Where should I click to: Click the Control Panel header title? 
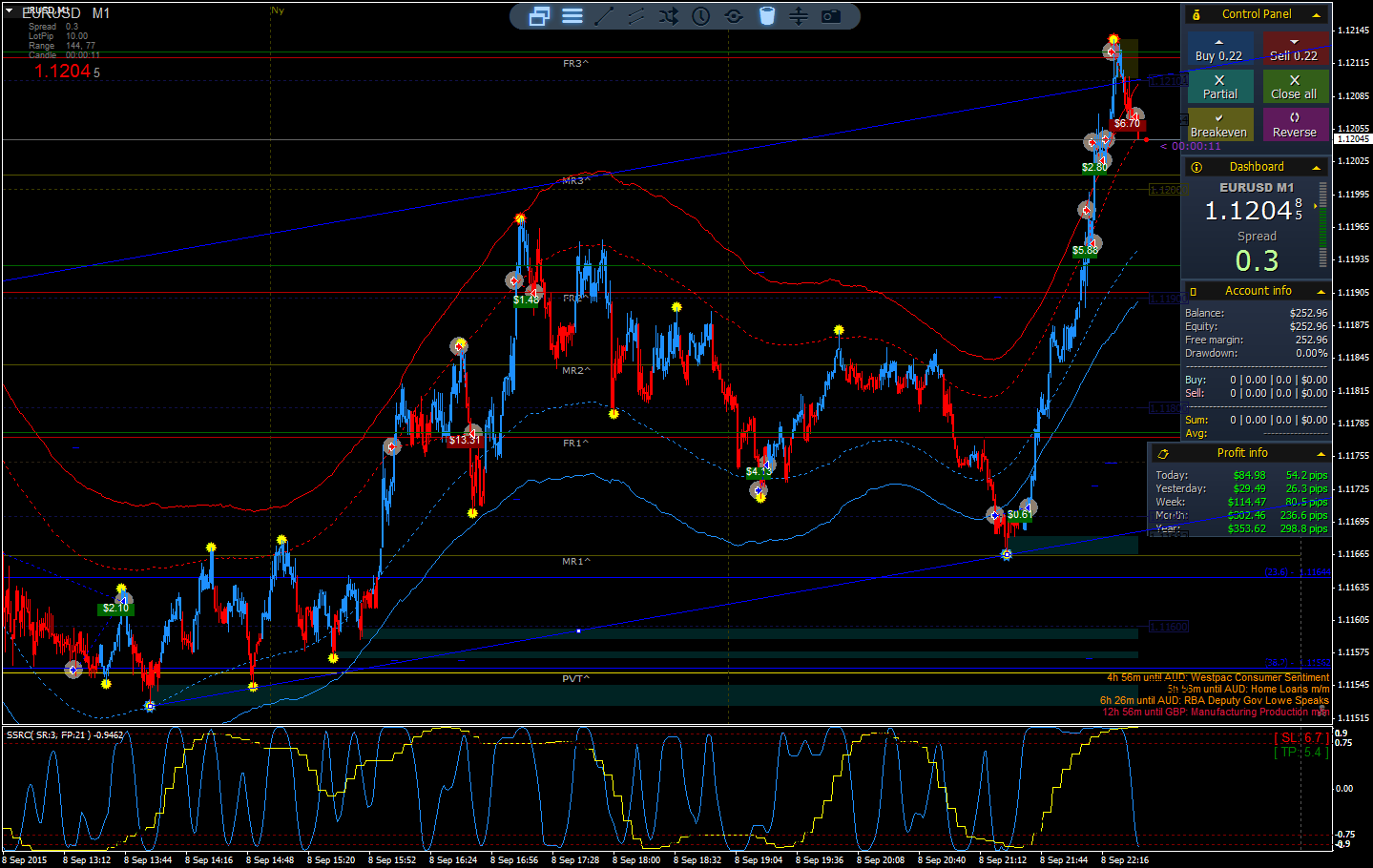tap(1257, 14)
